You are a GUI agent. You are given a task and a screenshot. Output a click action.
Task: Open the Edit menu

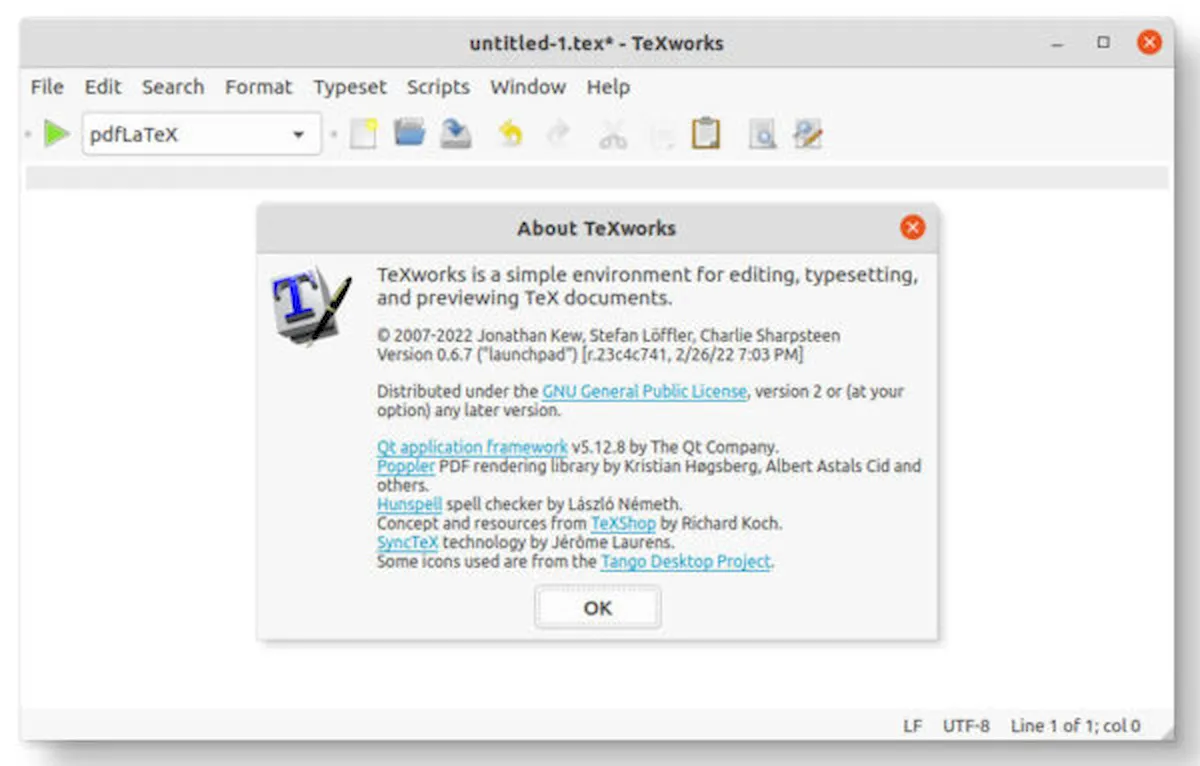point(103,87)
